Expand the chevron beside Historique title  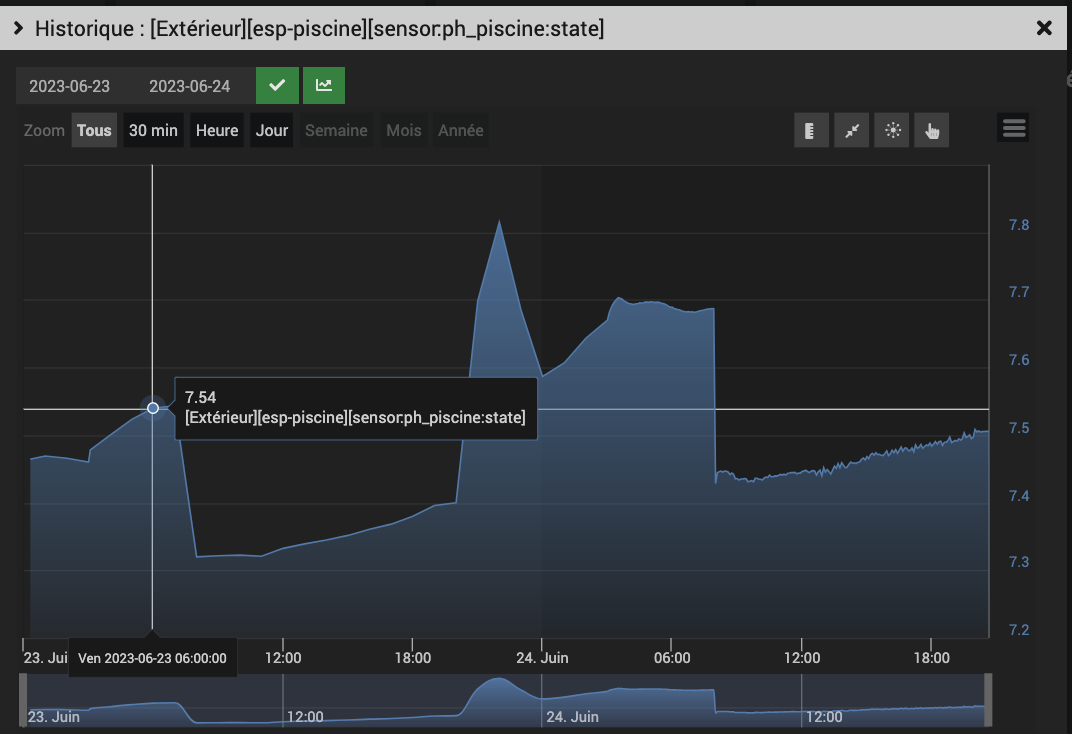(18, 28)
